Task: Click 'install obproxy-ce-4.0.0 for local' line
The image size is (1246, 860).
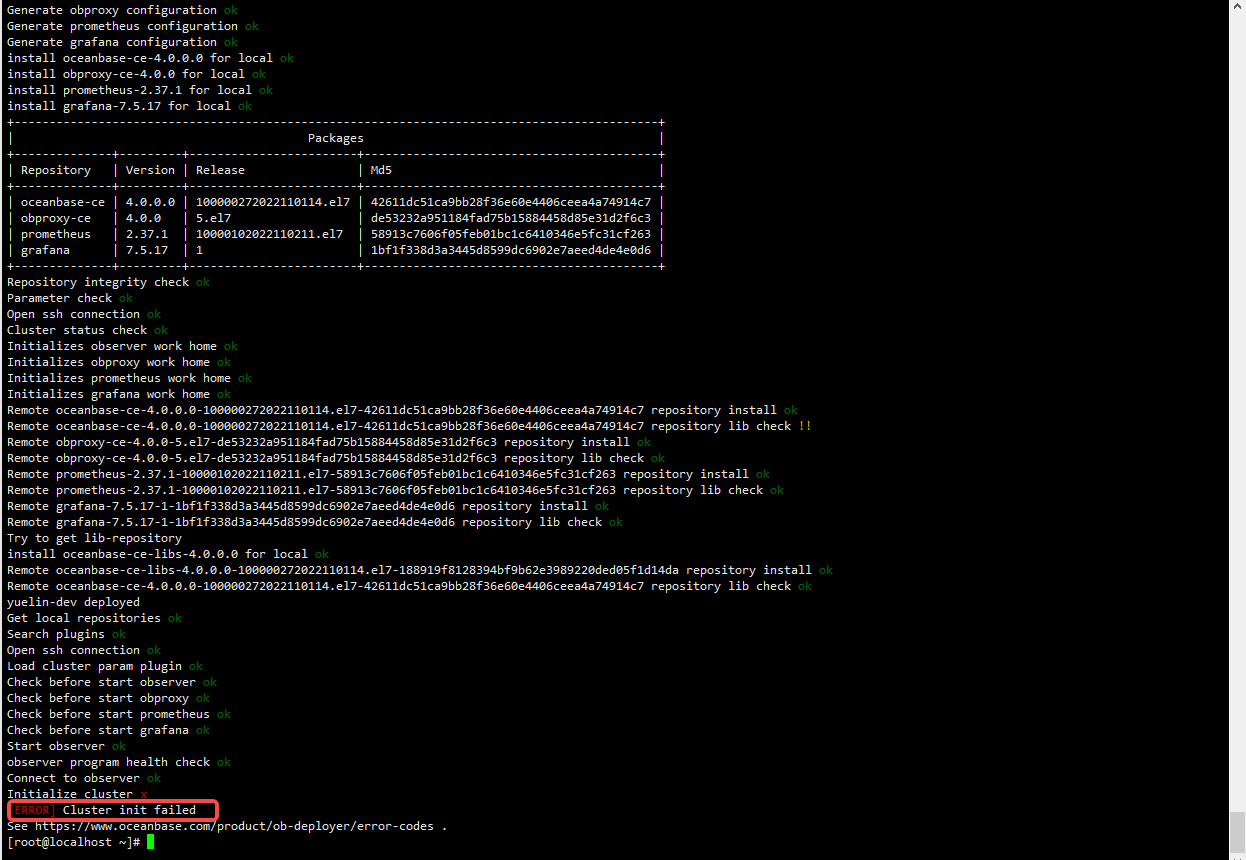Action: [x=136, y=74]
